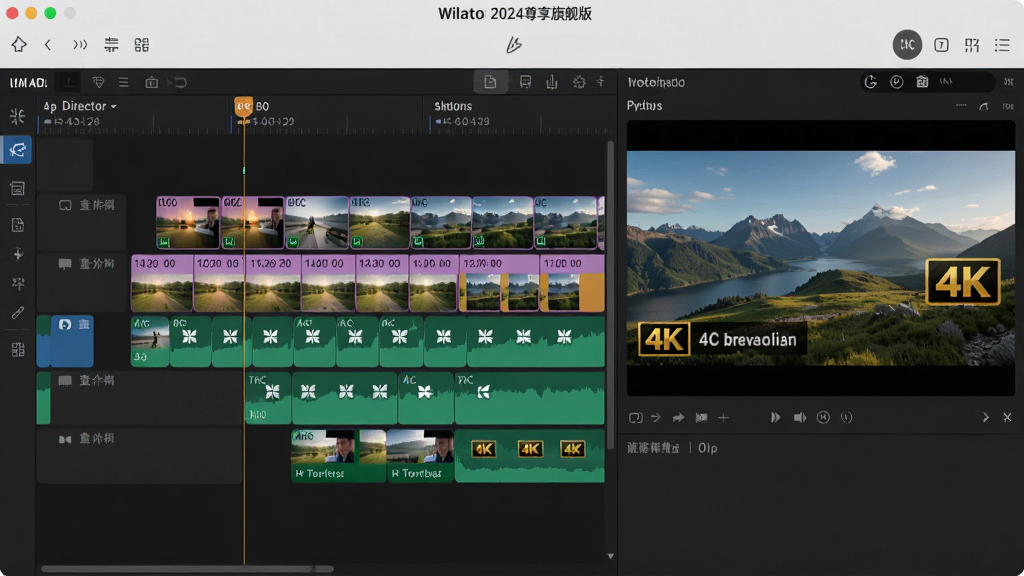Click the clock icon in preview panel header
The image size is (1024, 576).
pos(897,82)
